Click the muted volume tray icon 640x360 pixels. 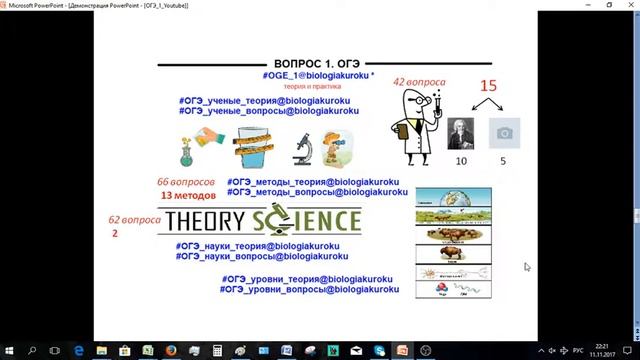pyautogui.click(x=552, y=351)
